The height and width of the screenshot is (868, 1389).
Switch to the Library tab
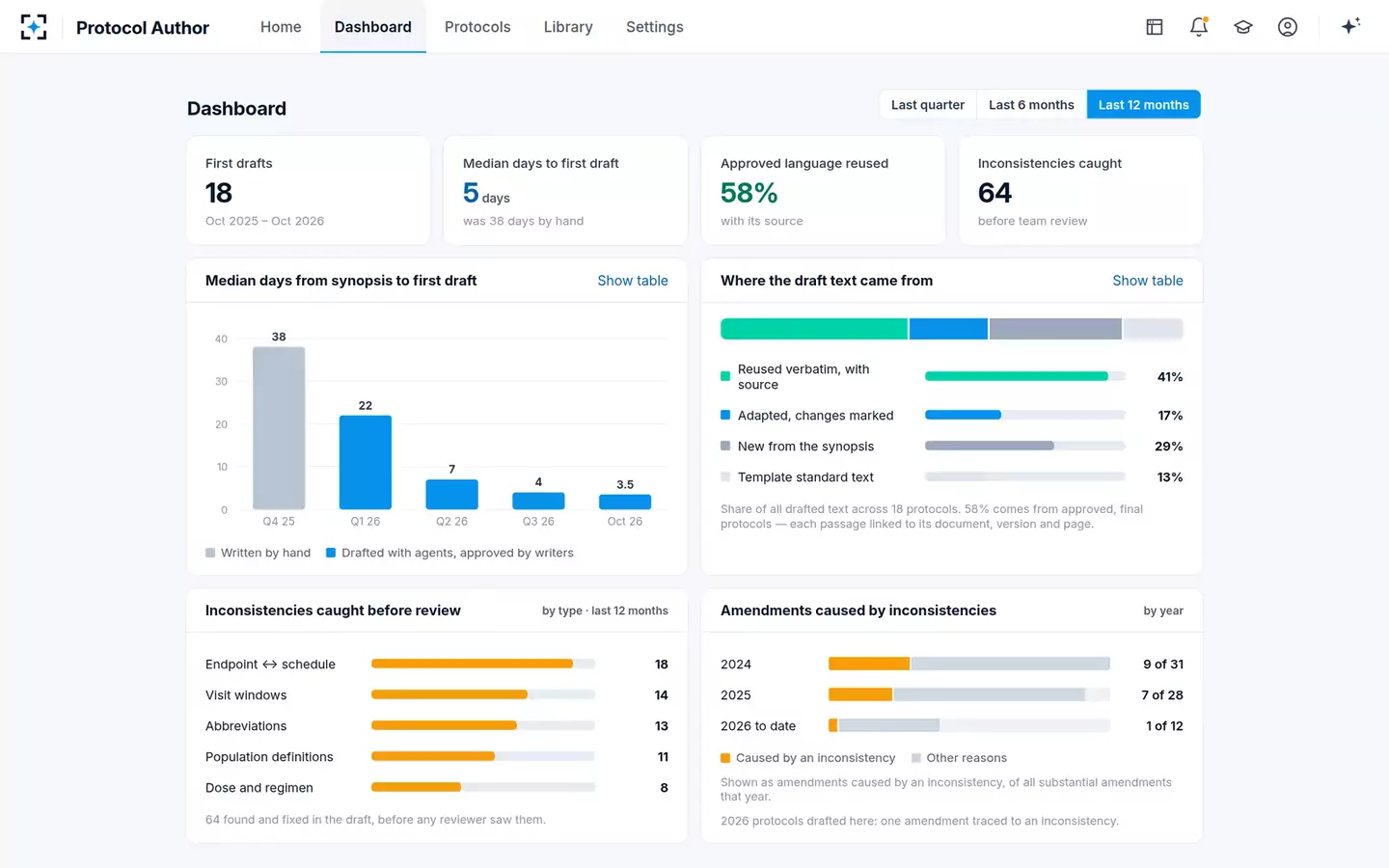click(x=568, y=27)
